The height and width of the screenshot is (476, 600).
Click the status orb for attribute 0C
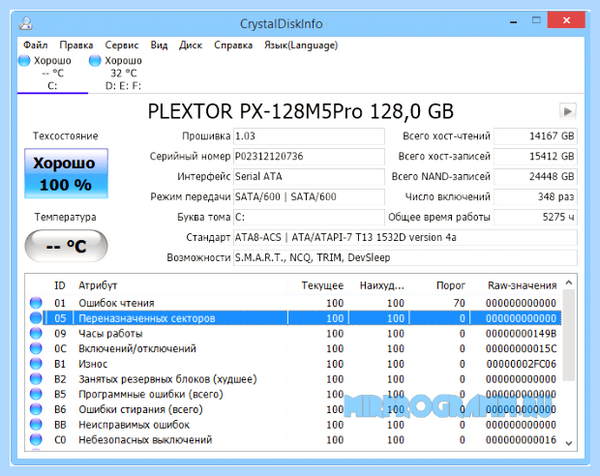[x=36, y=348]
